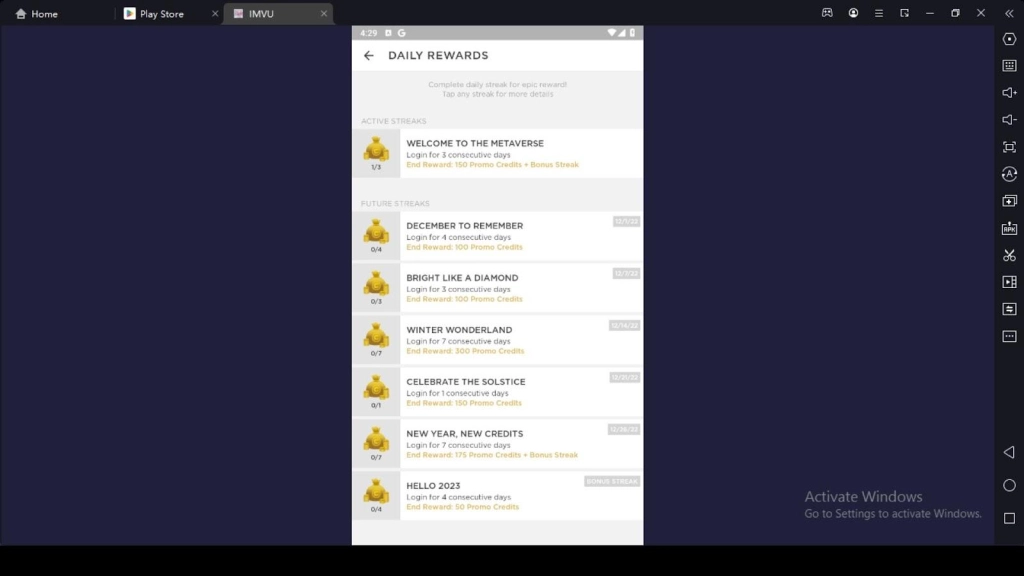Screen dimensions: 1024x576
Task: Click the 300 Promo Credits reward text
Action: [465, 351]
